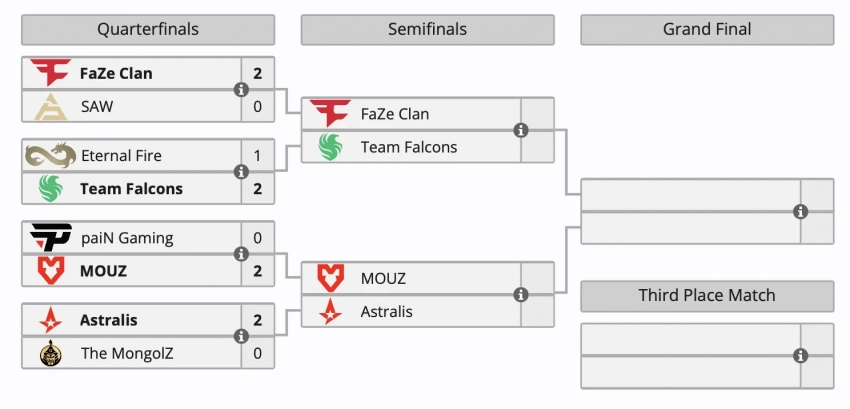Screen dimensions: 850x409
Task: Open info for Eternal Fire vs Falcons match
Action: coord(241,172)
